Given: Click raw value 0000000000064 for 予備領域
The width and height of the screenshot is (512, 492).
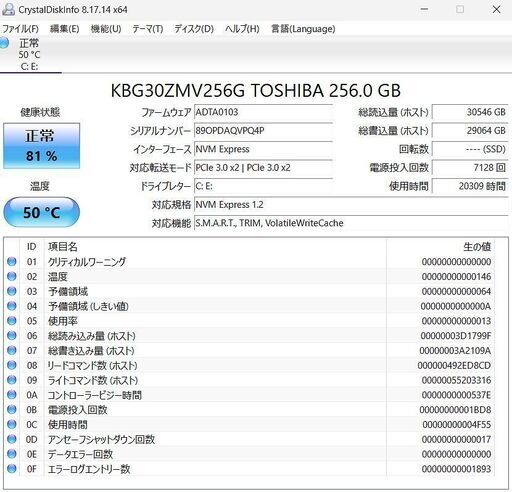Looking at the screenshot, I should pyautogui.click(x=456, y=291).
